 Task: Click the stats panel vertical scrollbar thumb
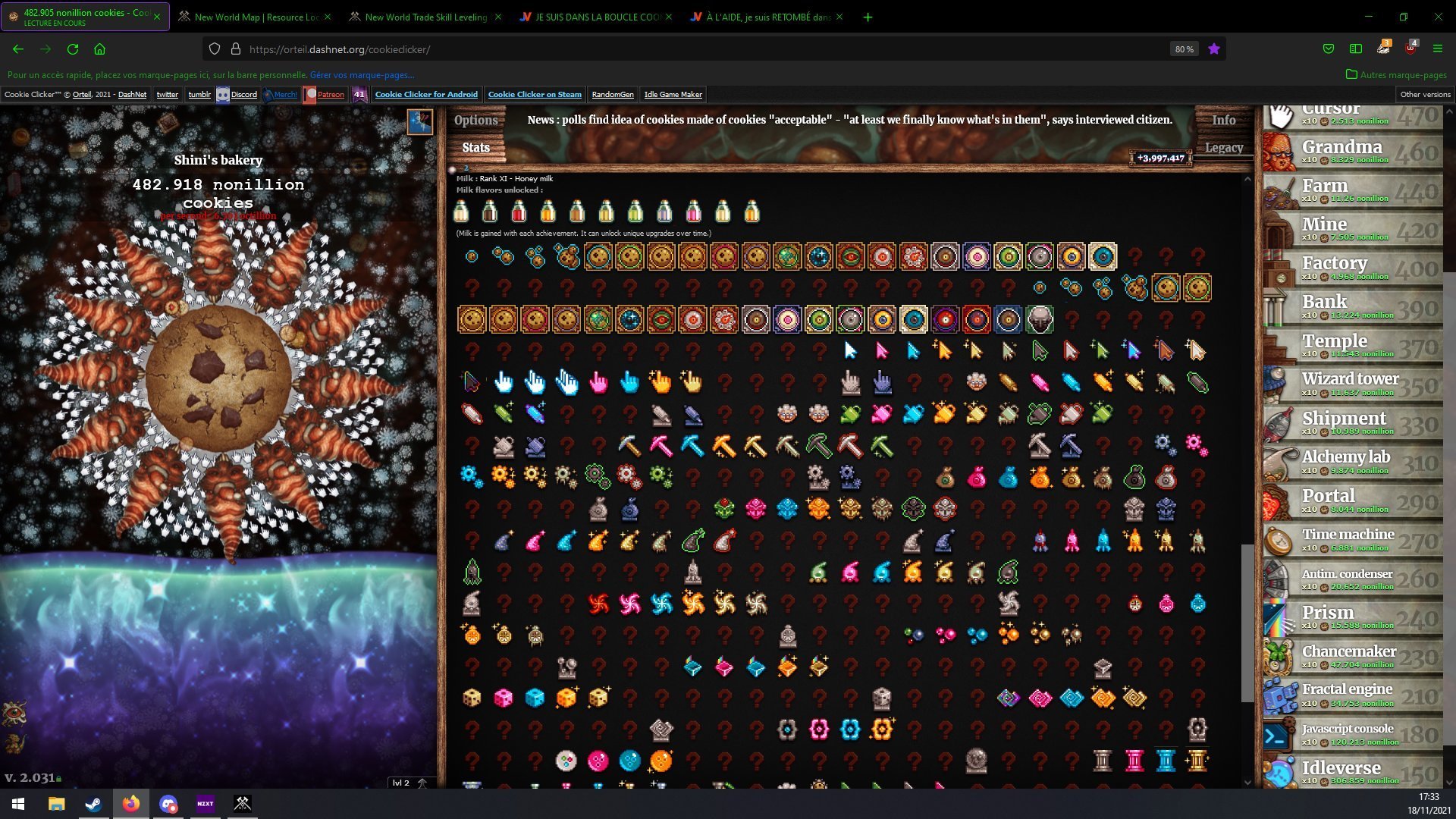[1247, 623]
